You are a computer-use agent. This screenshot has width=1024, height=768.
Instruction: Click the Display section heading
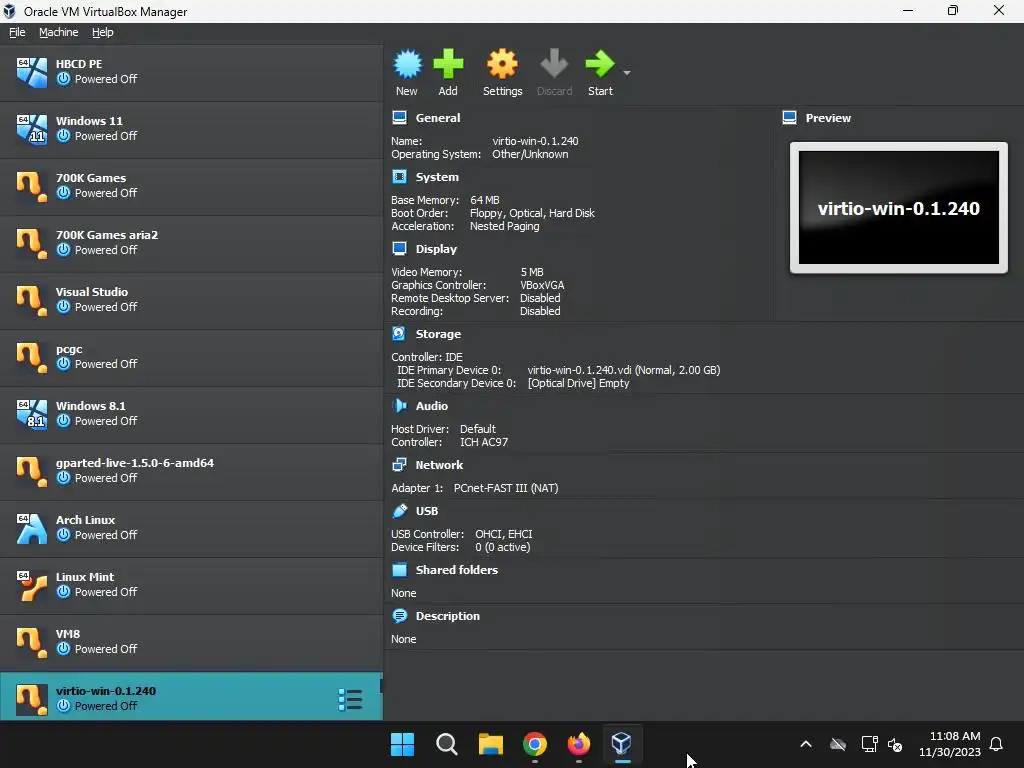(x=436, y=249)
